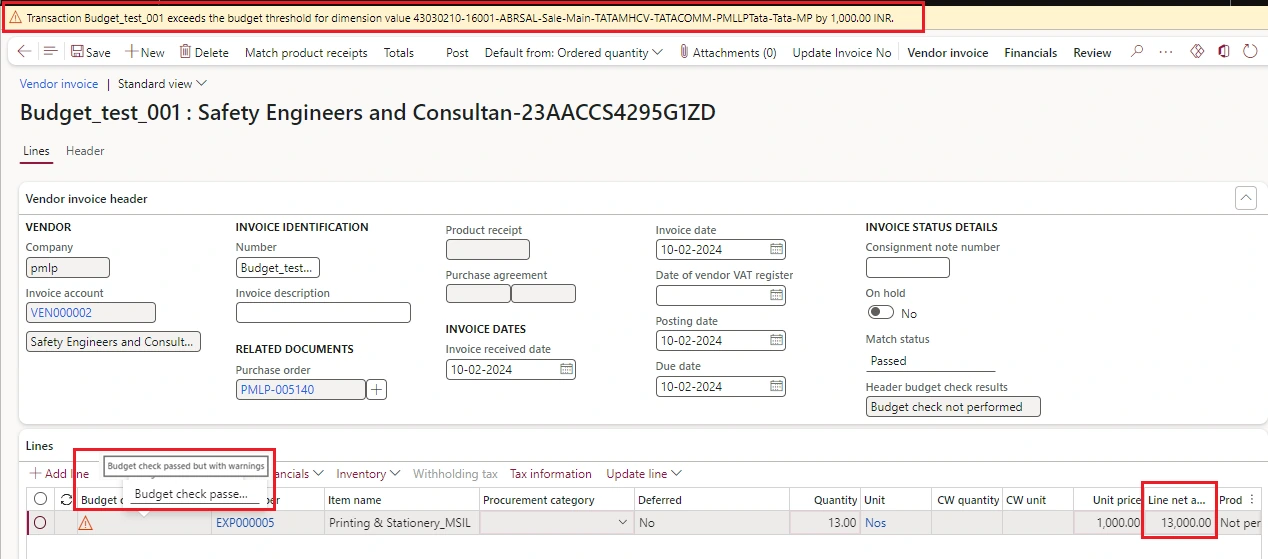Add line to the invoice

[x=60, y=474]
